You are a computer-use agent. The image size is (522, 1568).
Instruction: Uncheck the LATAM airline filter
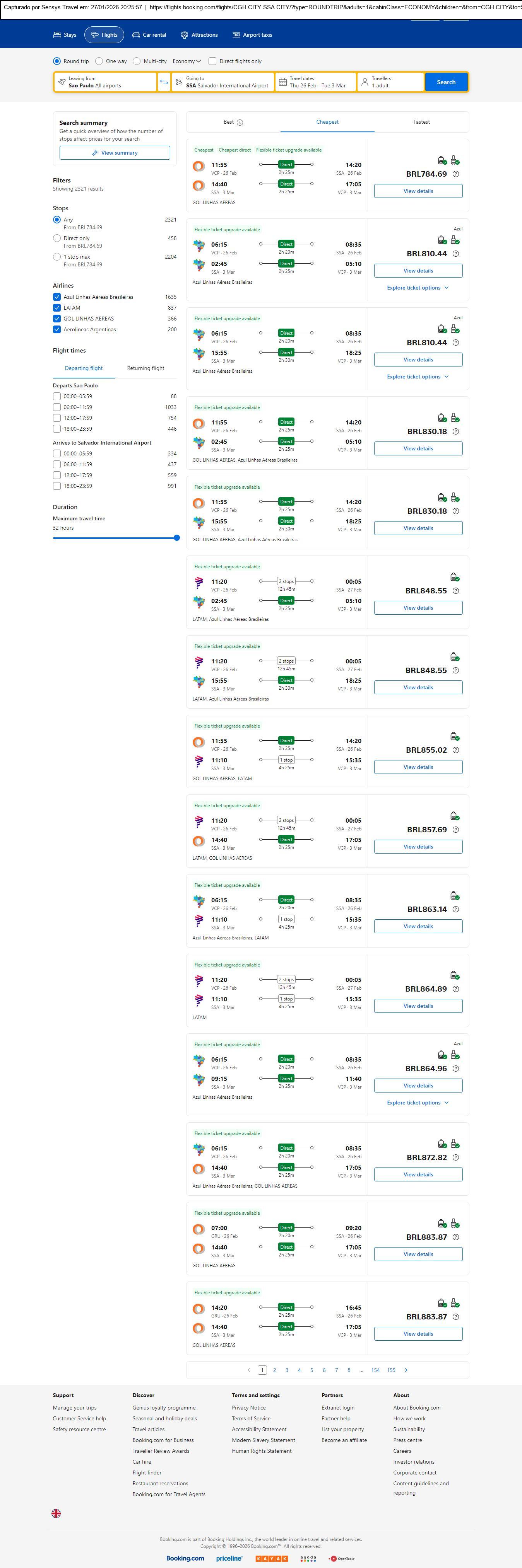[x=56, y=308]
